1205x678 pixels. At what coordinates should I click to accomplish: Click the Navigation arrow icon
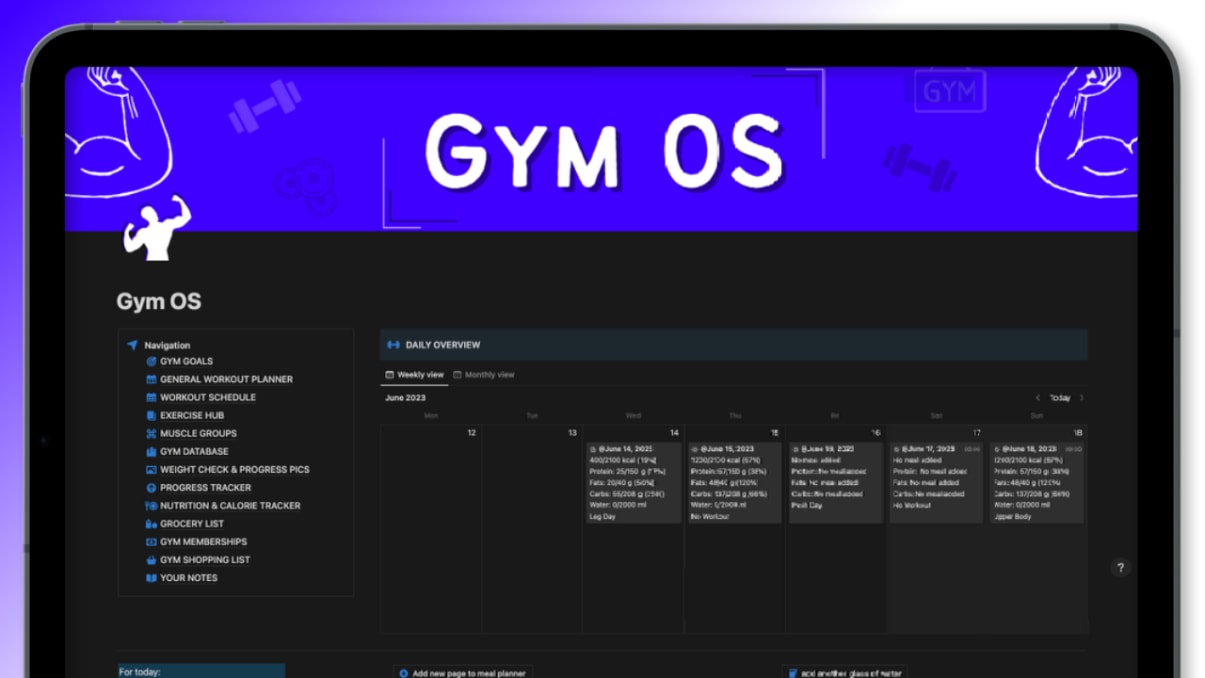point(132,345)
